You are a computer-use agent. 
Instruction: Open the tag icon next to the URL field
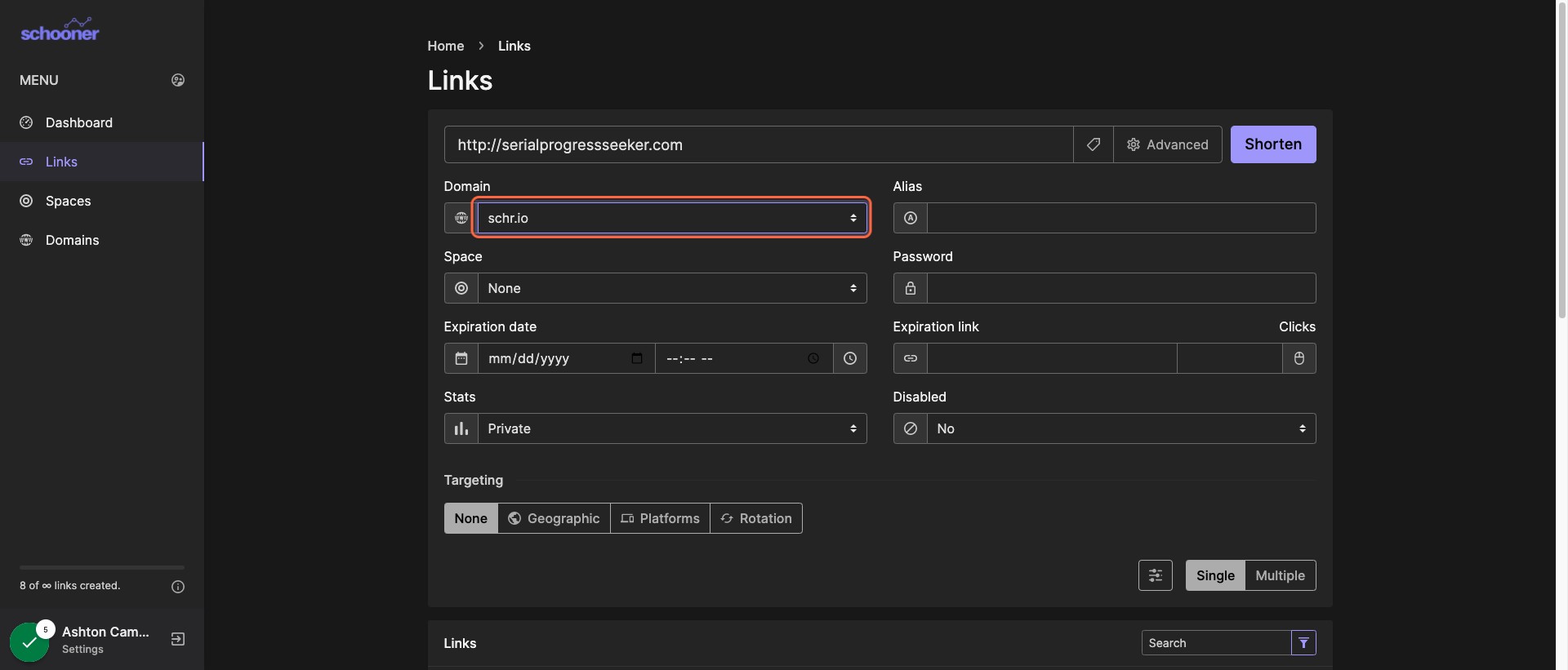[x=1094, y=144]
